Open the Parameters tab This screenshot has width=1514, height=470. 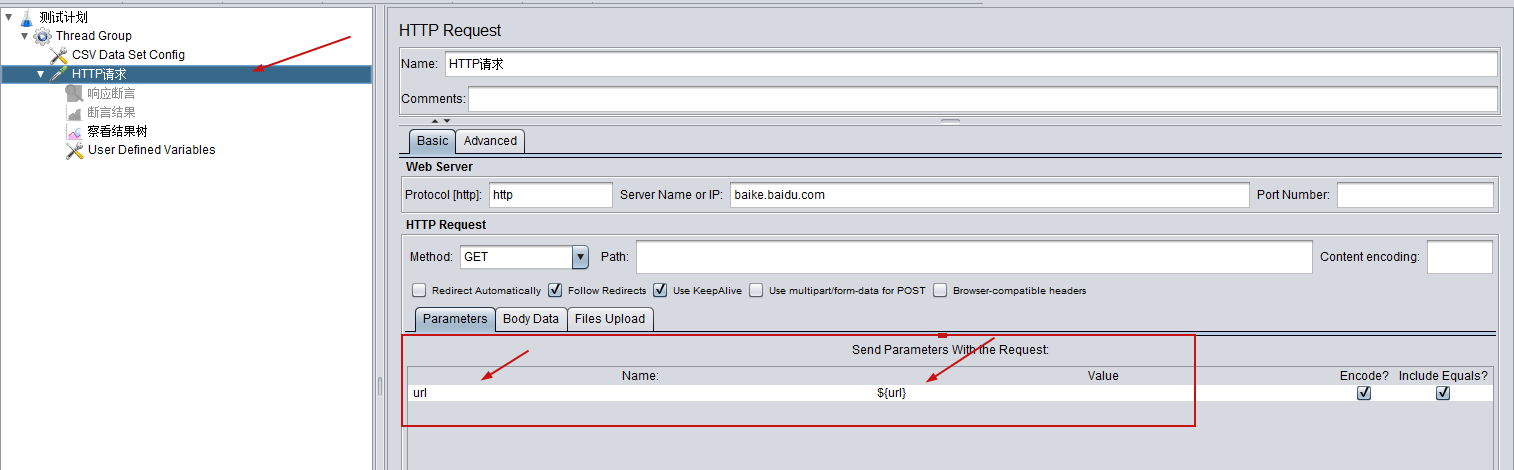pos(455,319)
